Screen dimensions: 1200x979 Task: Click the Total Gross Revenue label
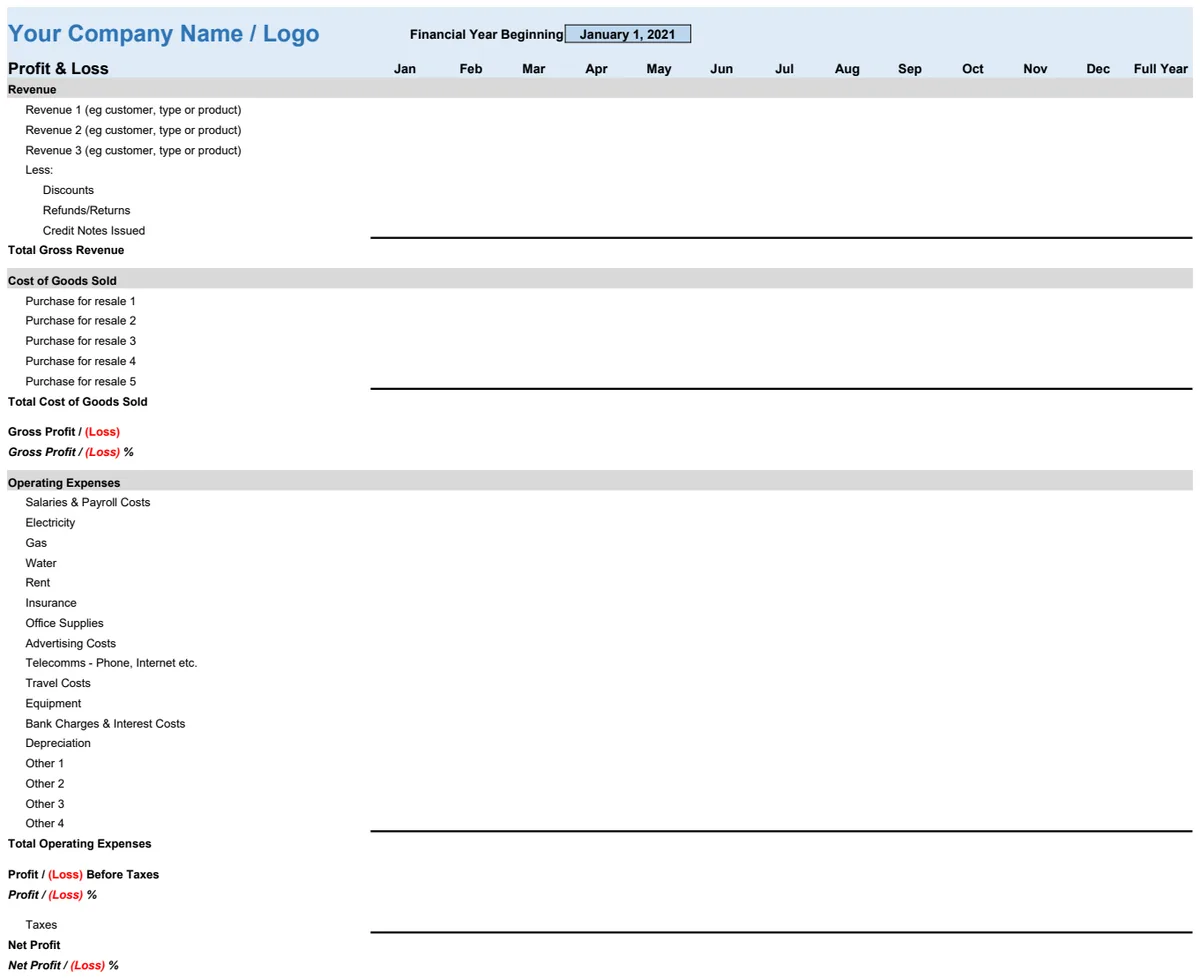pyautogui.click(x=66, y=250)
